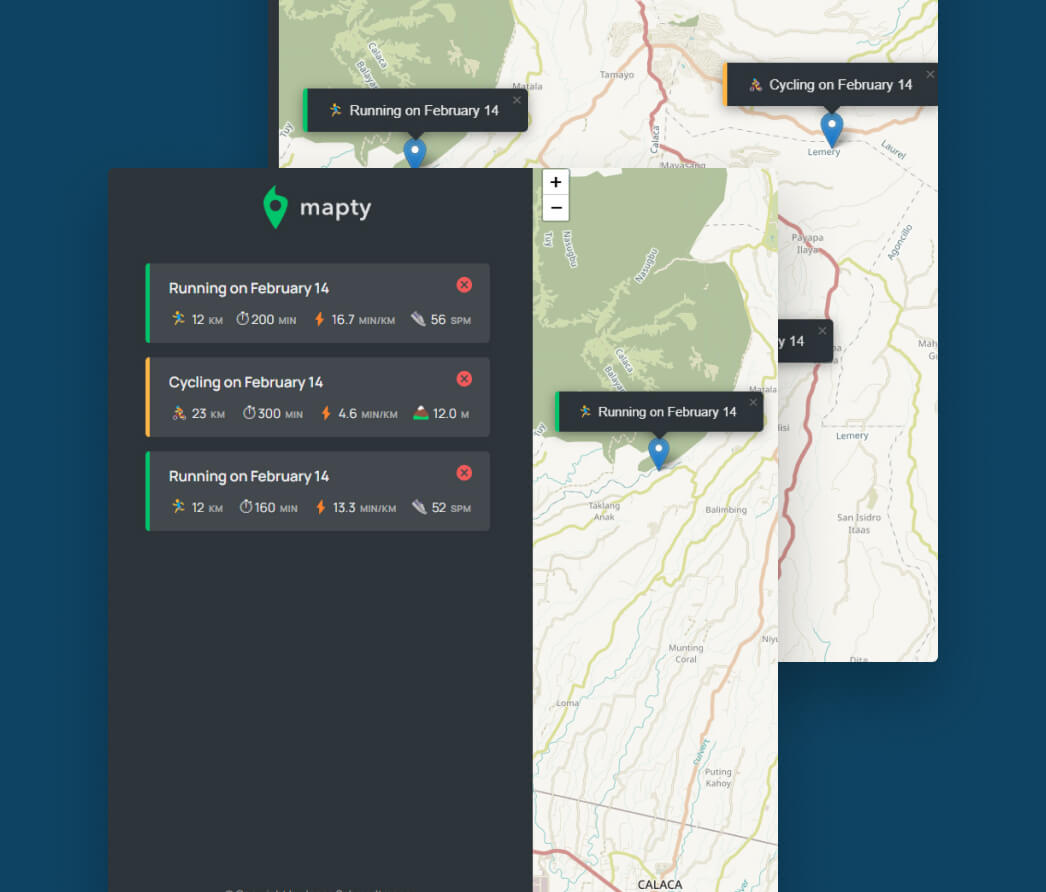
Task: Click the 'Munting Coral' map label
Action: pos(686,653)
